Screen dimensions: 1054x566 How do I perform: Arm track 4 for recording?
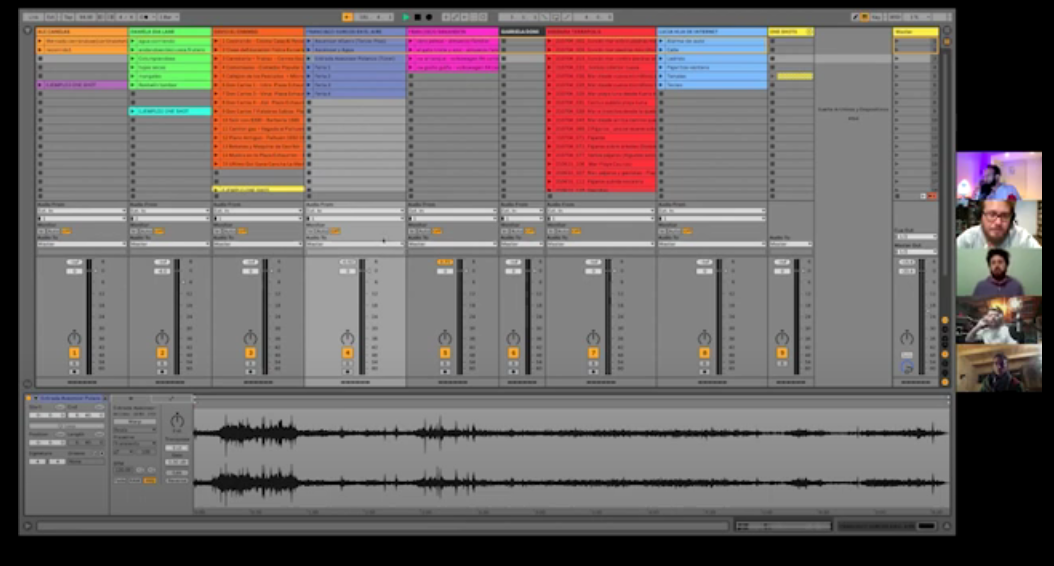[x=348, y=371]
